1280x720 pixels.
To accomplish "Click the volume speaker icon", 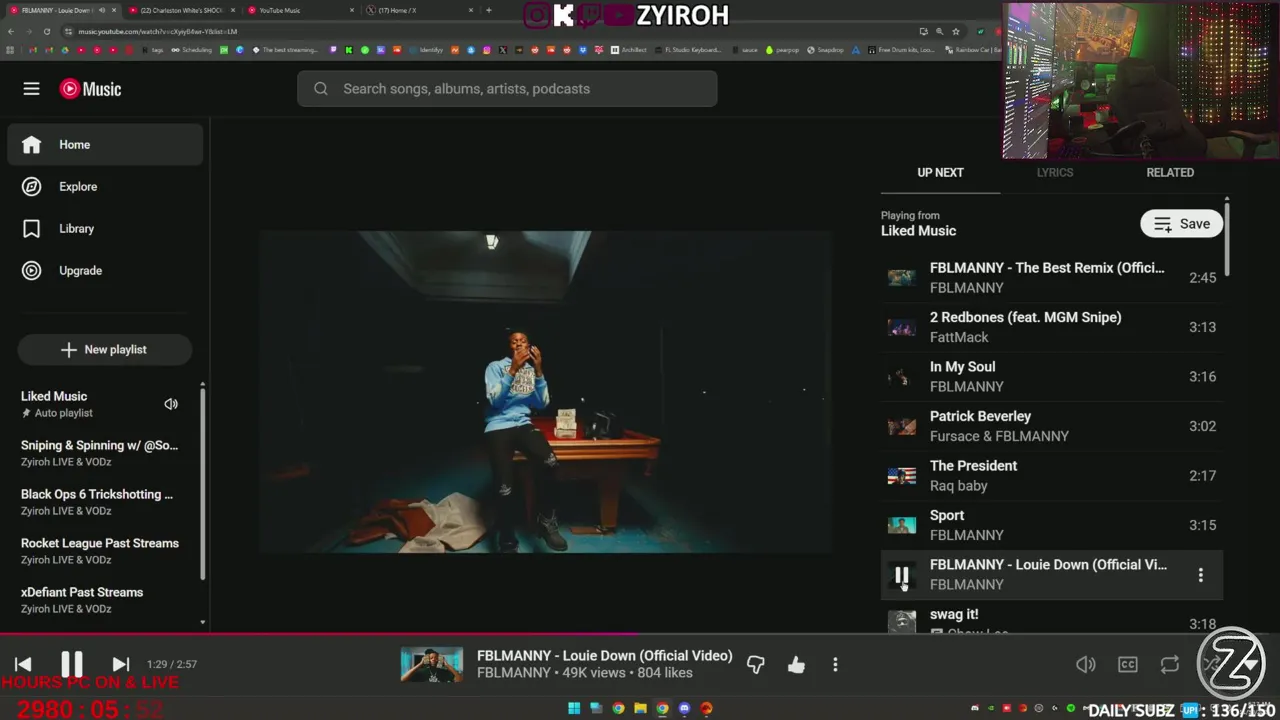I will click(x=1086, y=664).
